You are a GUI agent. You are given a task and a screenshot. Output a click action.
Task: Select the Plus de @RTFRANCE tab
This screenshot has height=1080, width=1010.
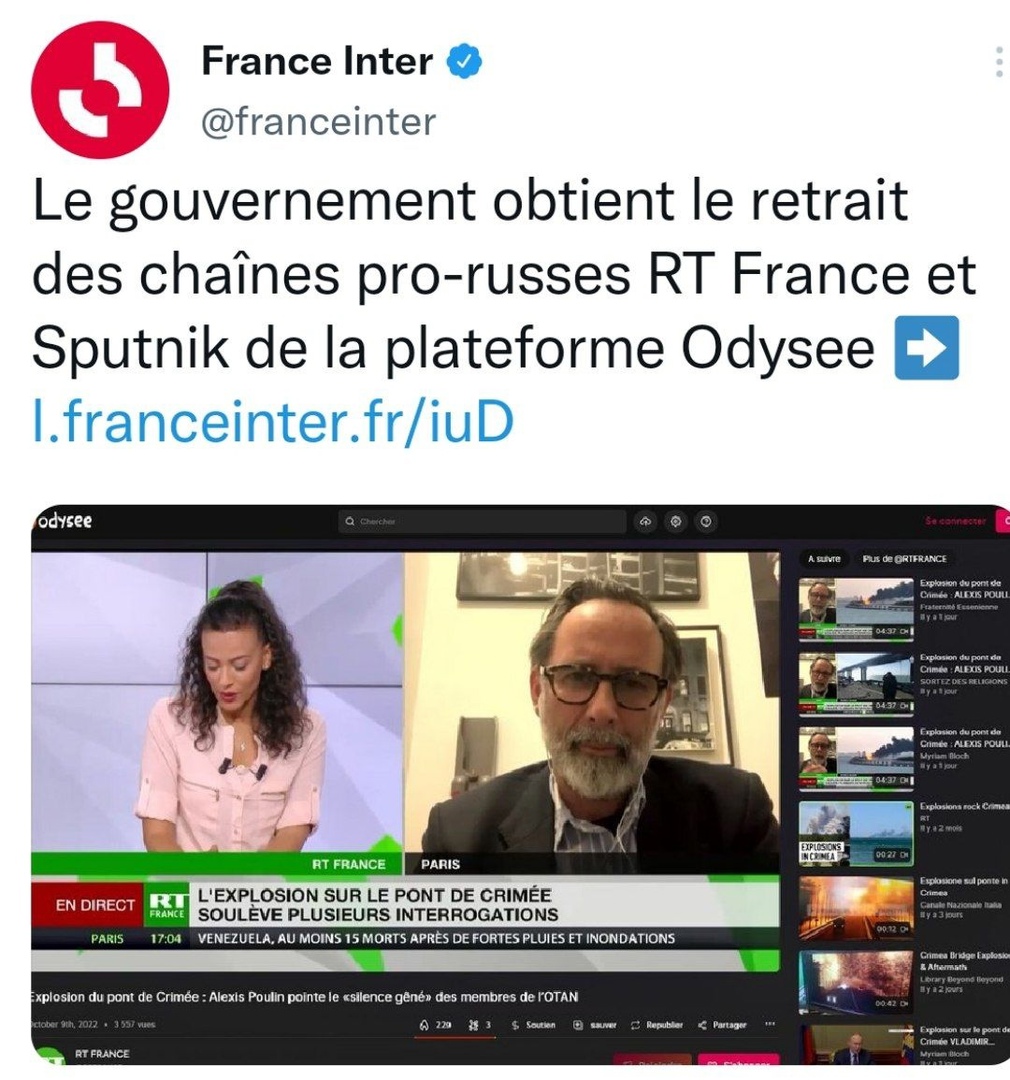(905, 559)
